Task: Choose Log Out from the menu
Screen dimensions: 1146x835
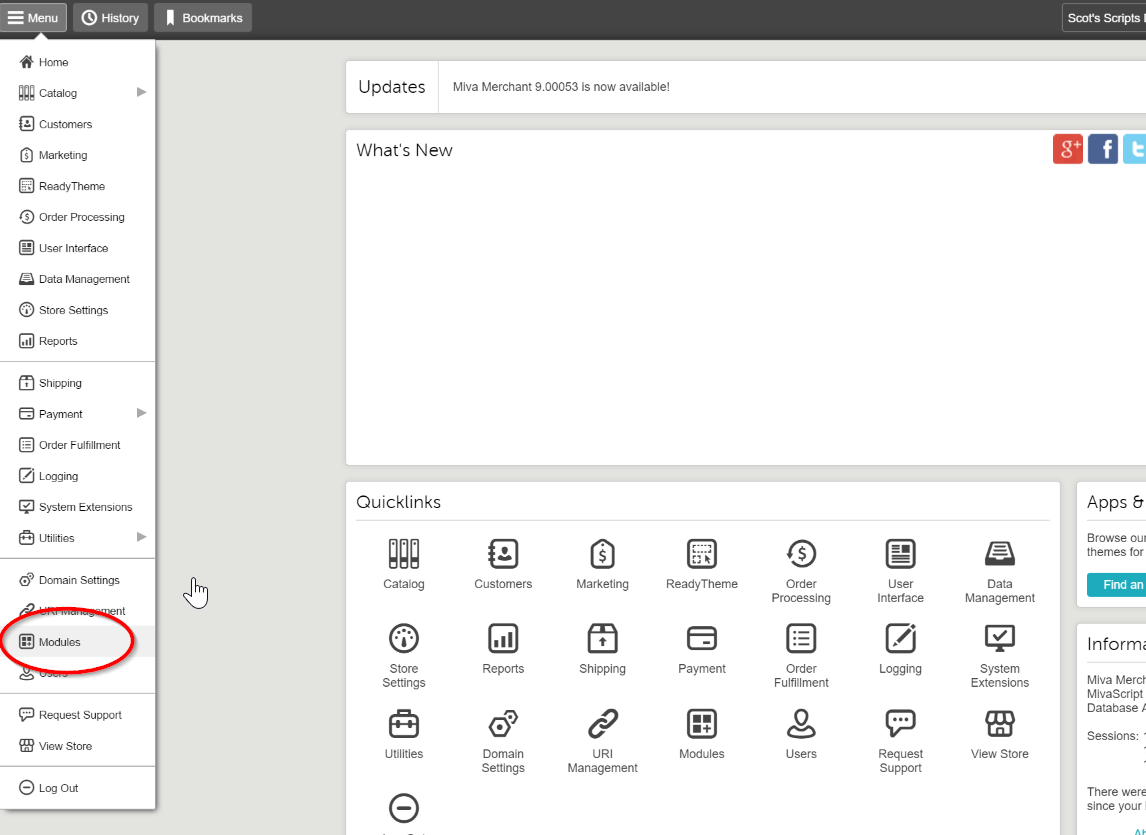Action: [x=58, y=788]
